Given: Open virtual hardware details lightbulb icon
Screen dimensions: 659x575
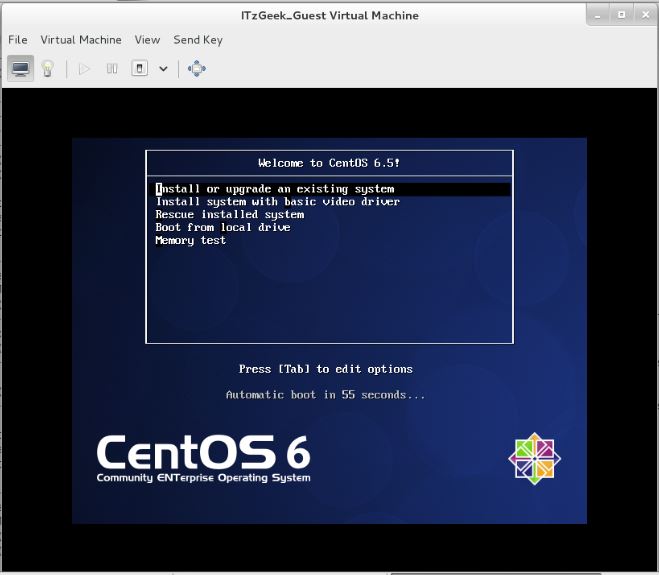Looking at the screenshot, I should [x=47, y=69].
